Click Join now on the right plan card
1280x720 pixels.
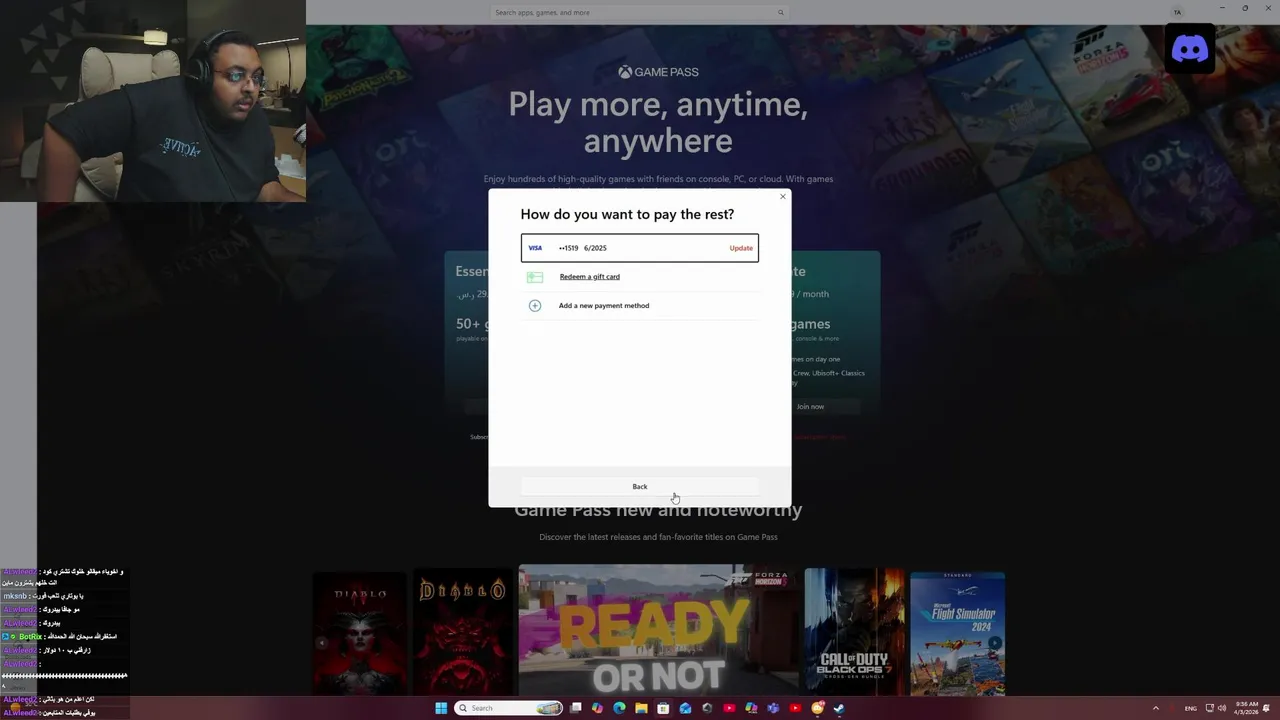(810, 407)
